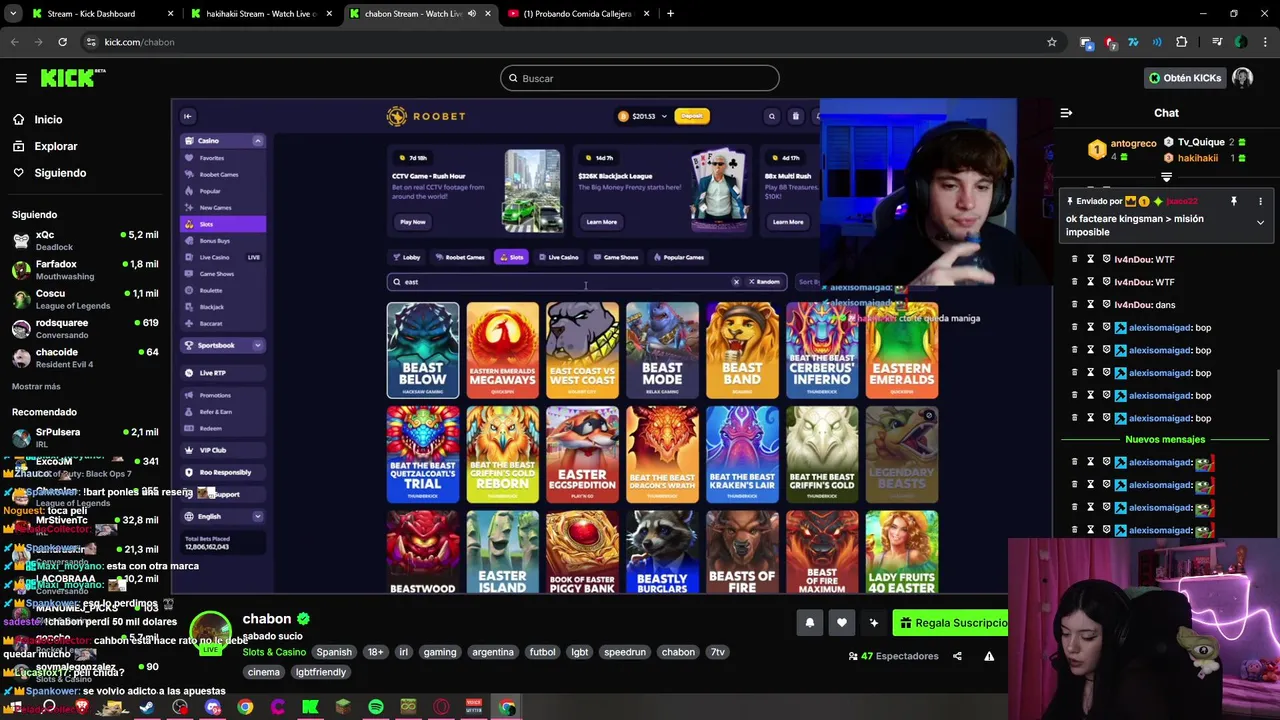Click Learn More on Blackjack League banner
This screenshot has width=1280, height=720.
602,222
